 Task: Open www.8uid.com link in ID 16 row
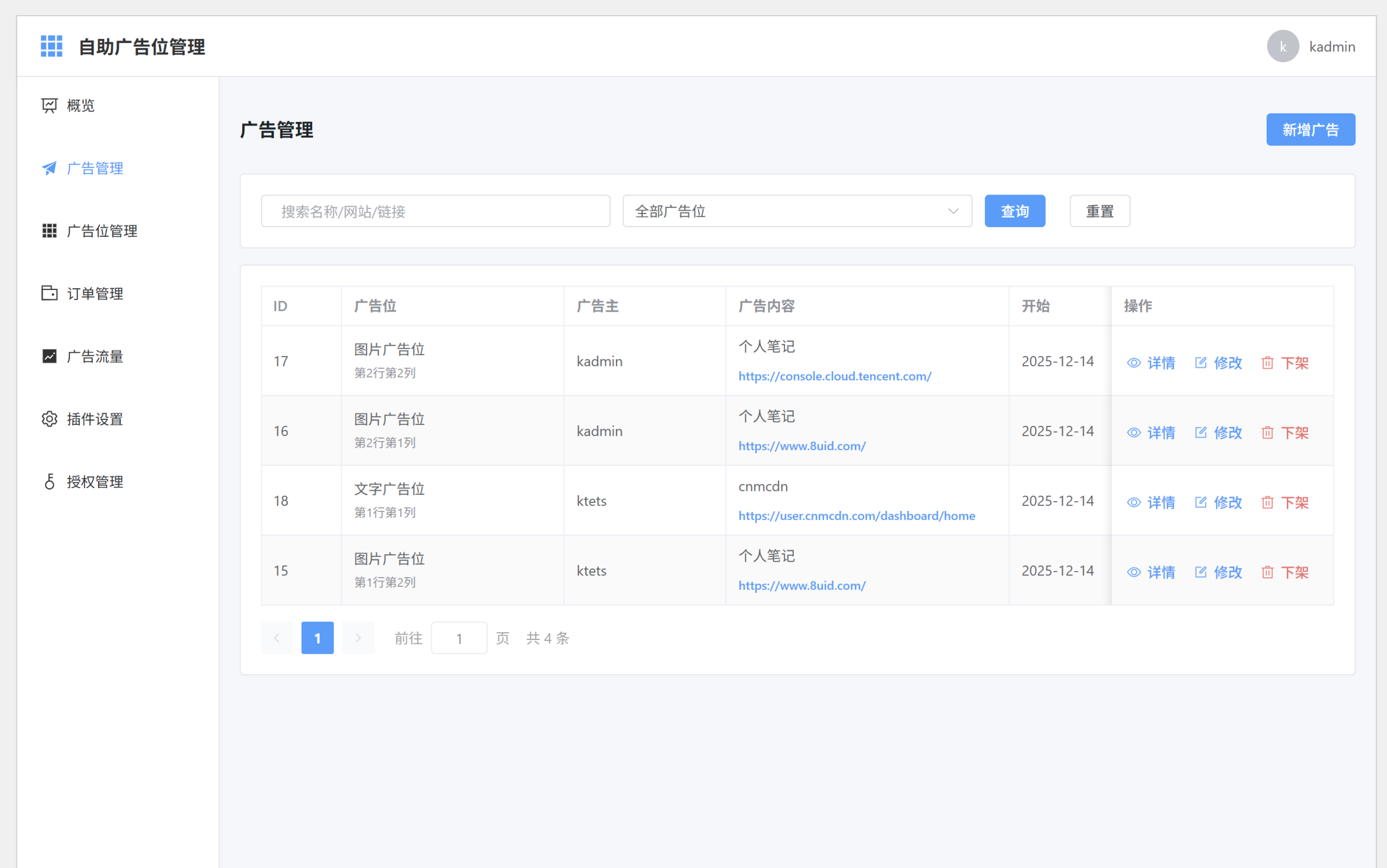802,446
